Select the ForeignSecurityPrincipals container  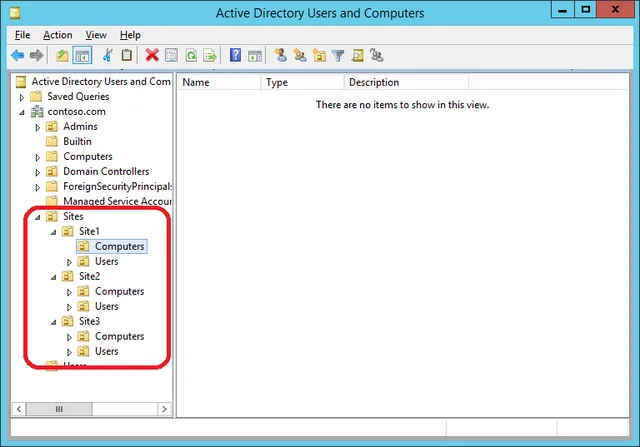(117, 187)
